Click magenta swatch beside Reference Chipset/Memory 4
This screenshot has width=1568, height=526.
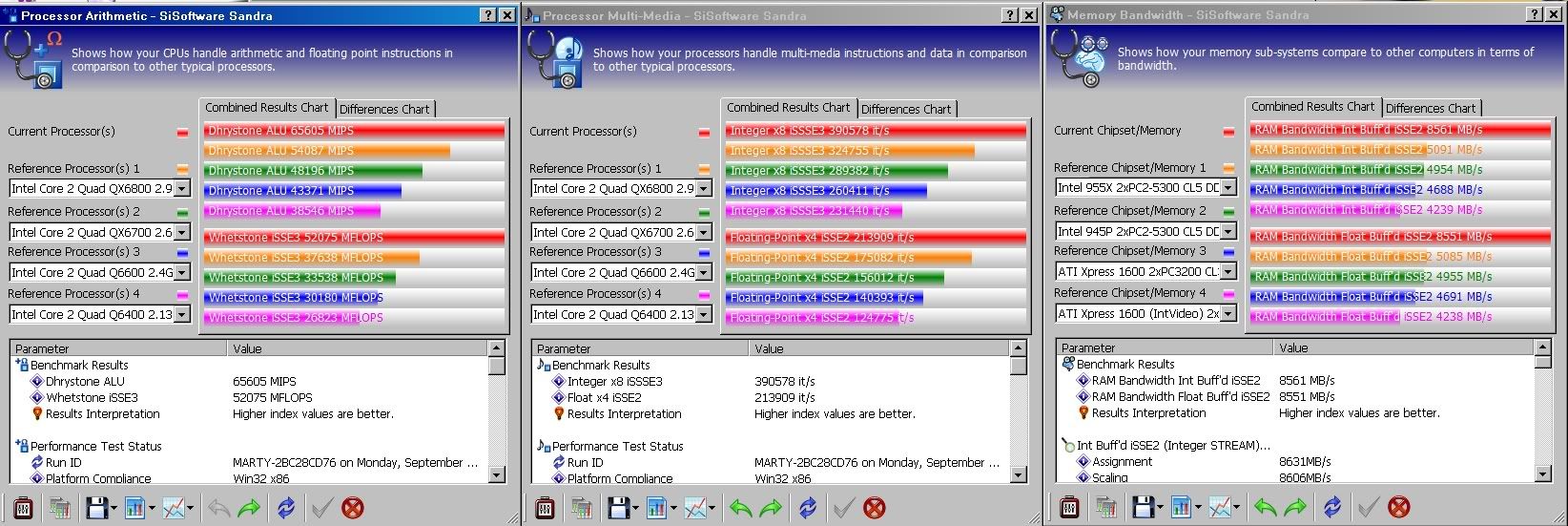pos(1228,294)
